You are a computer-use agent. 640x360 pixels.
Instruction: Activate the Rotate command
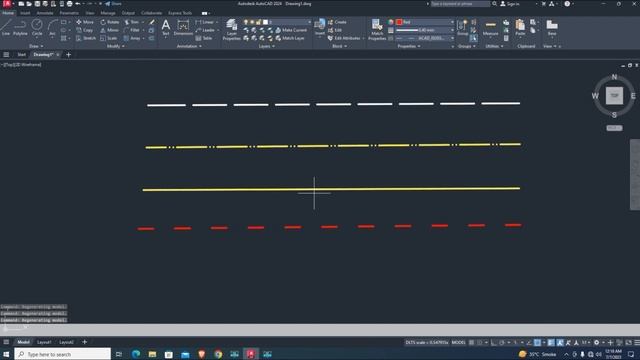pyautogui.click(x=110, y=22)
